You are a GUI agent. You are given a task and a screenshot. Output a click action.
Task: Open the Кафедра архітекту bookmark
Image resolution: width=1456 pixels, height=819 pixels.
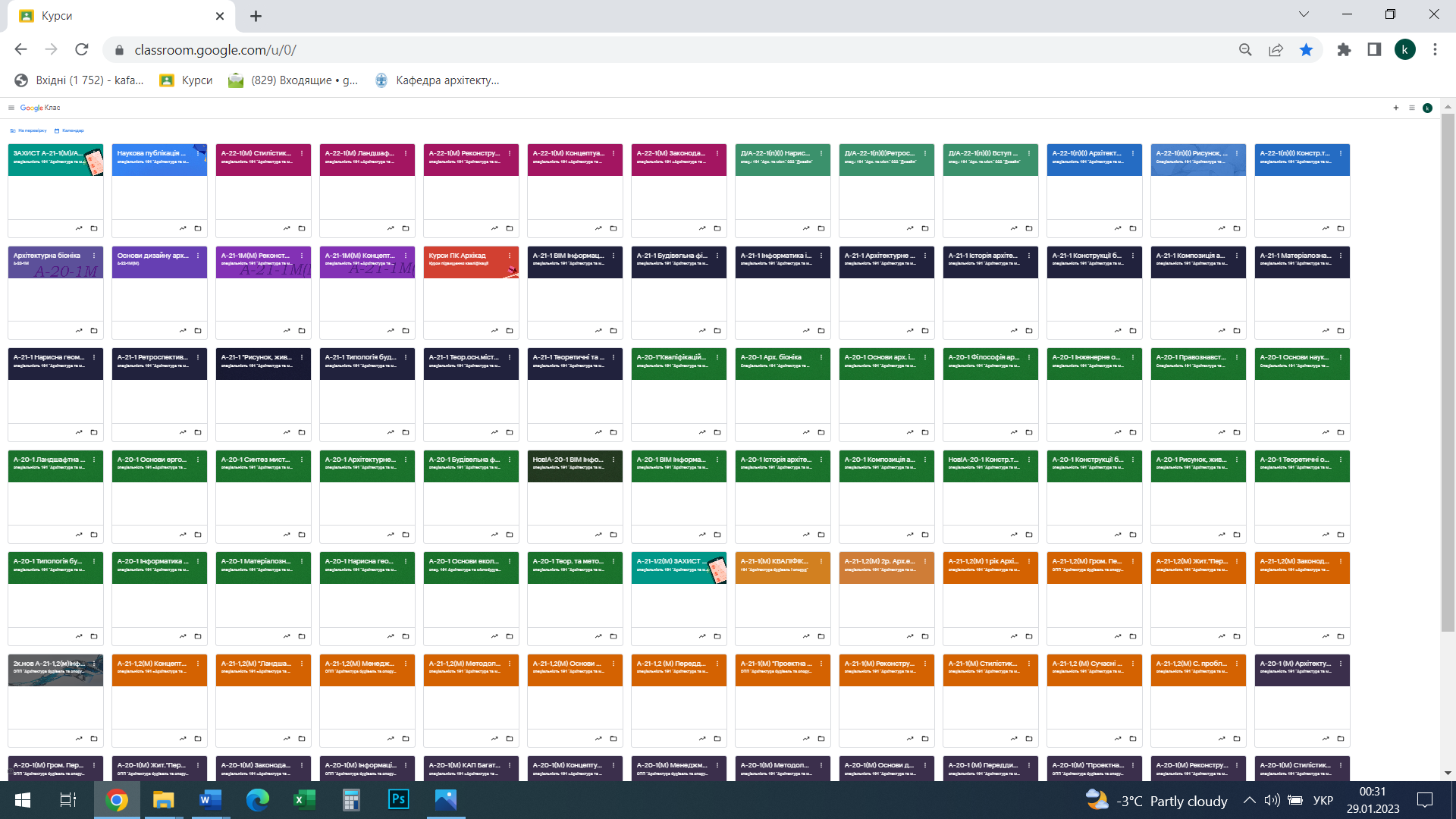tap(438, 80)
